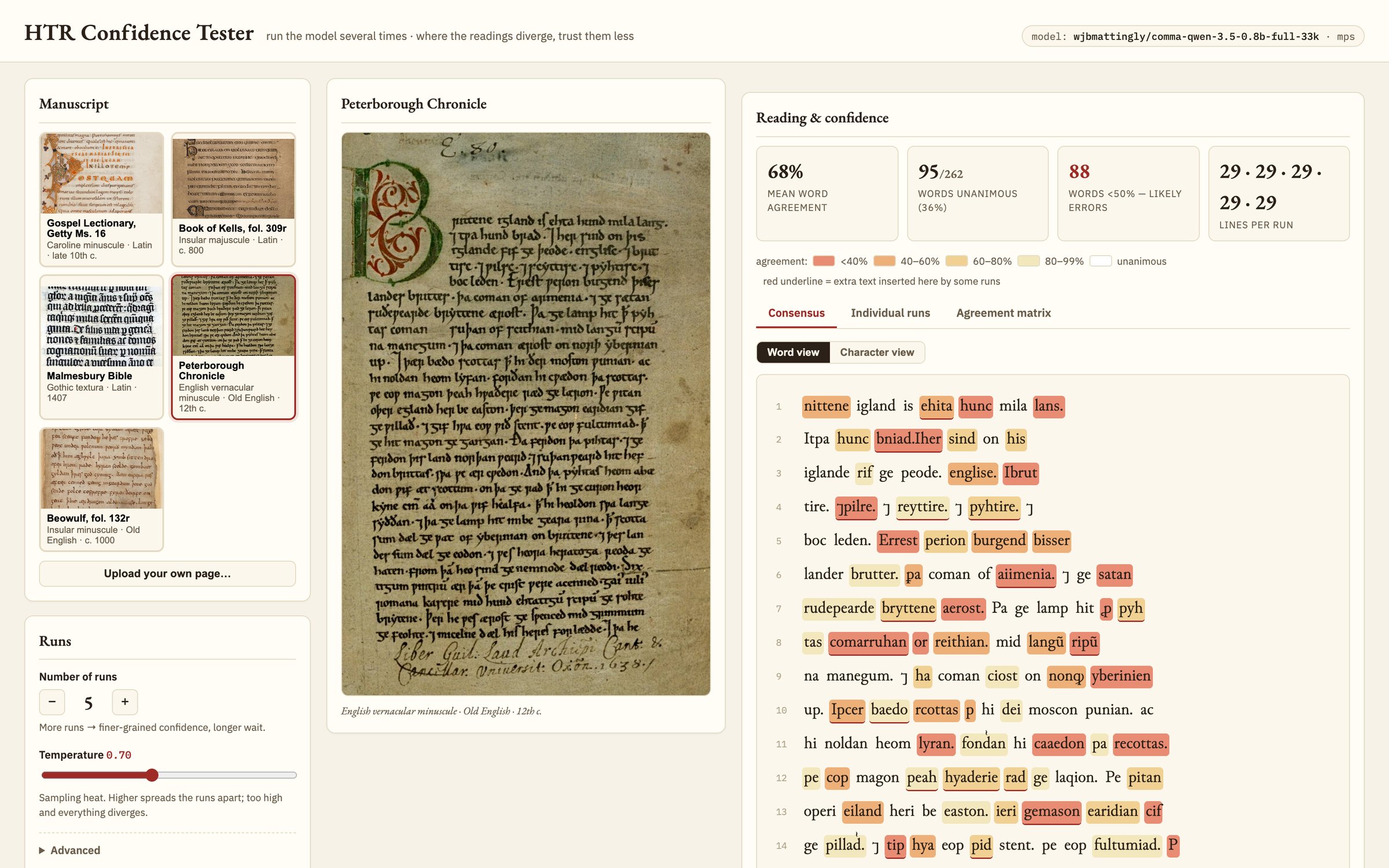The image size is (1389, 868).
Task: Click the 80–99% agreement legend swatch
Action: coord(1028,261)
